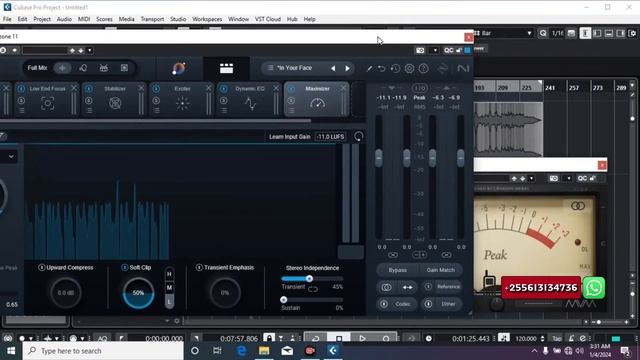Open the dropdown beside the VU meter camera icon
Image resolution: width=640 pixels, height=360 pixels.
[569, 178]
